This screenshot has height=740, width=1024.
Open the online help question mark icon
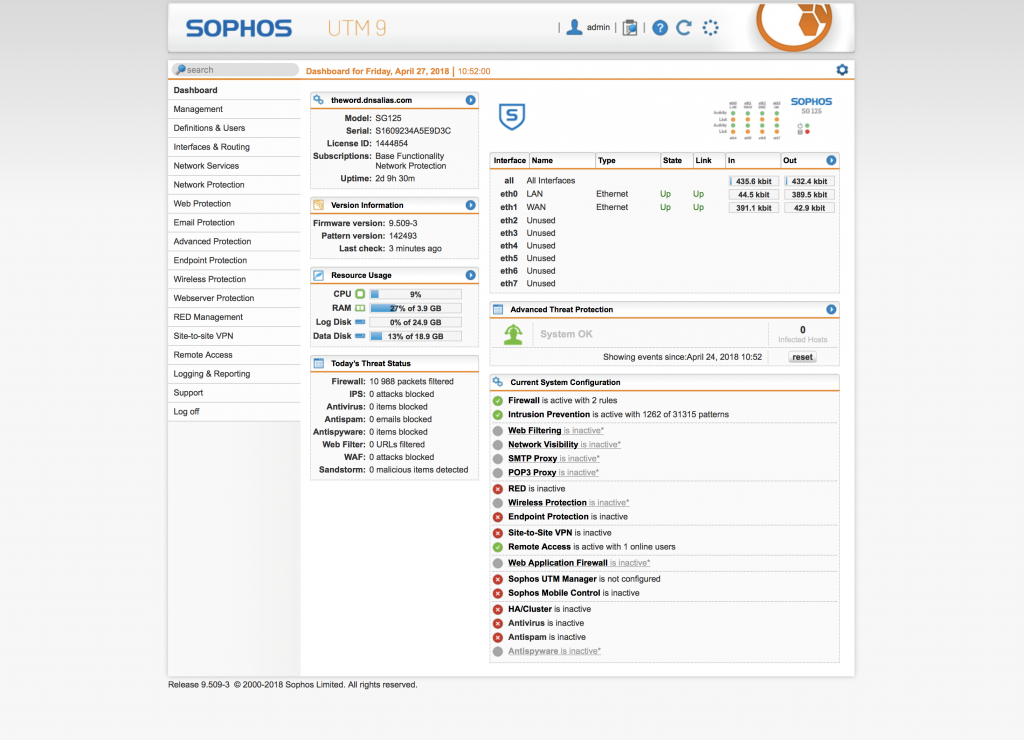coord(660,28)
